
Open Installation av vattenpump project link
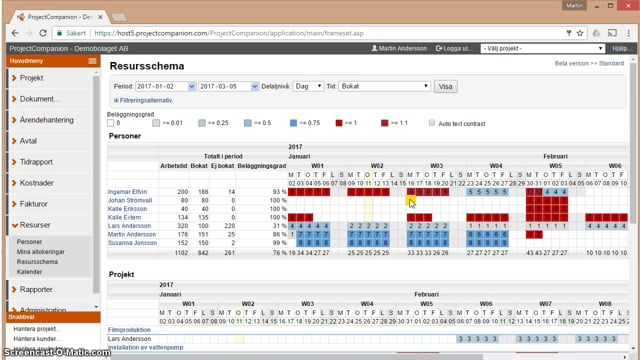[145, 347]
